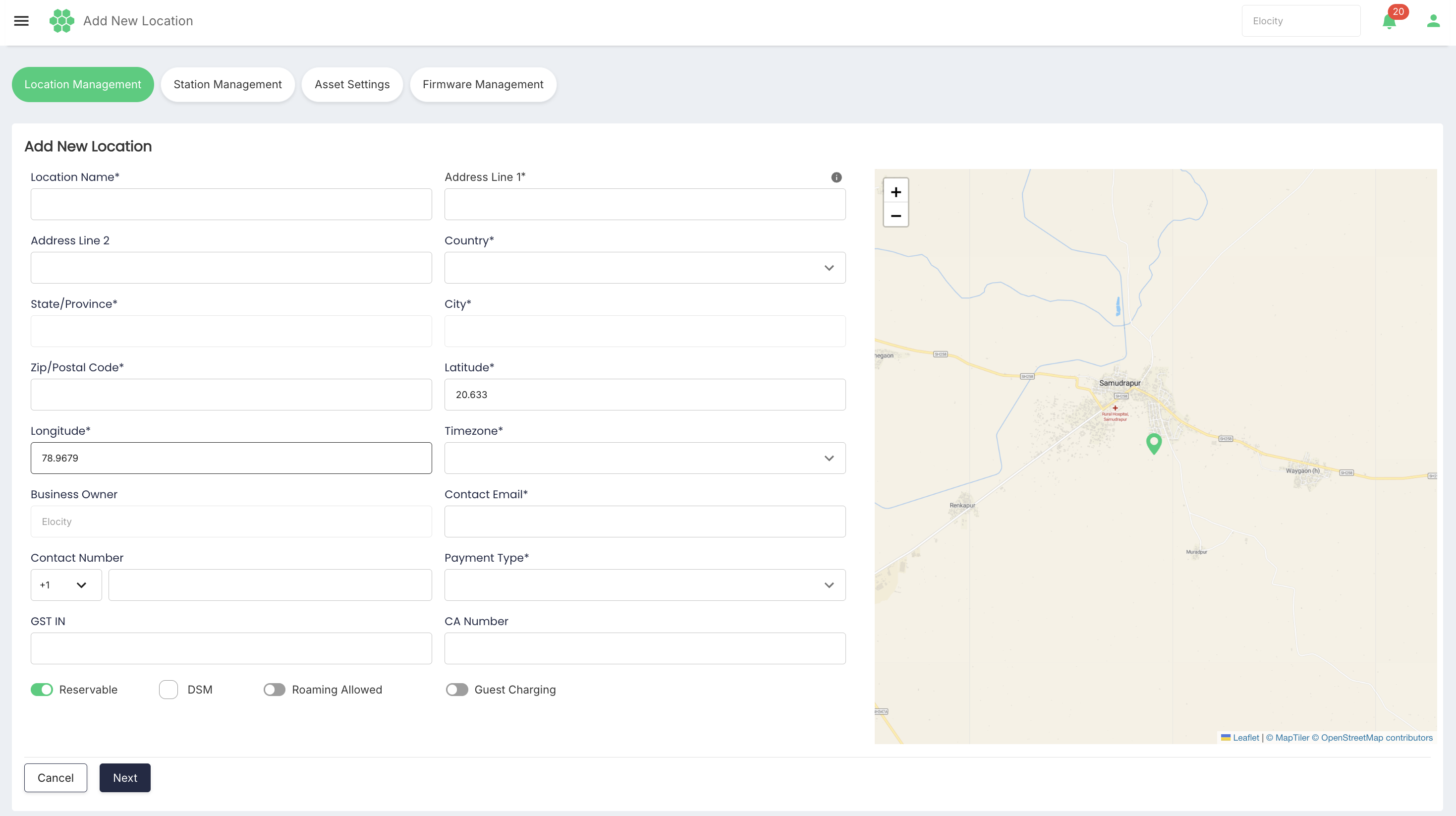
Task: Switch to Station Management tab
Action: click(x=227, y=84)
